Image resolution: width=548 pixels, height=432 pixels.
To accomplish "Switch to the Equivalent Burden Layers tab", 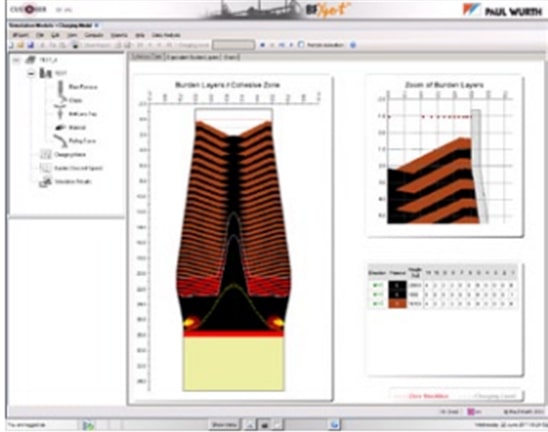I will [x=193, y=57].
